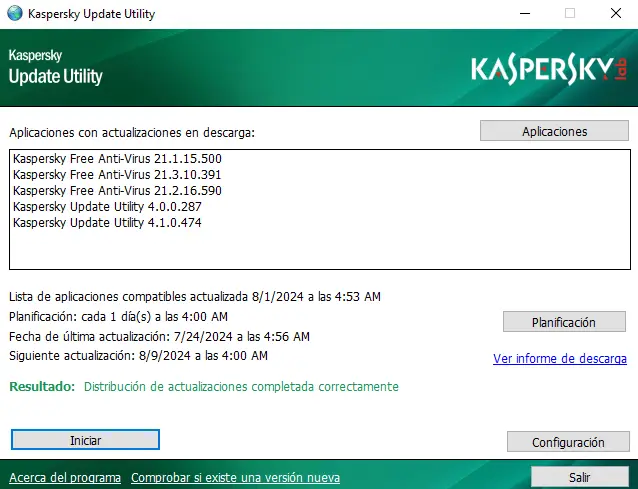638x489 pixels.
Task: Open the Configuración button
Action: (x=568, y=442)
